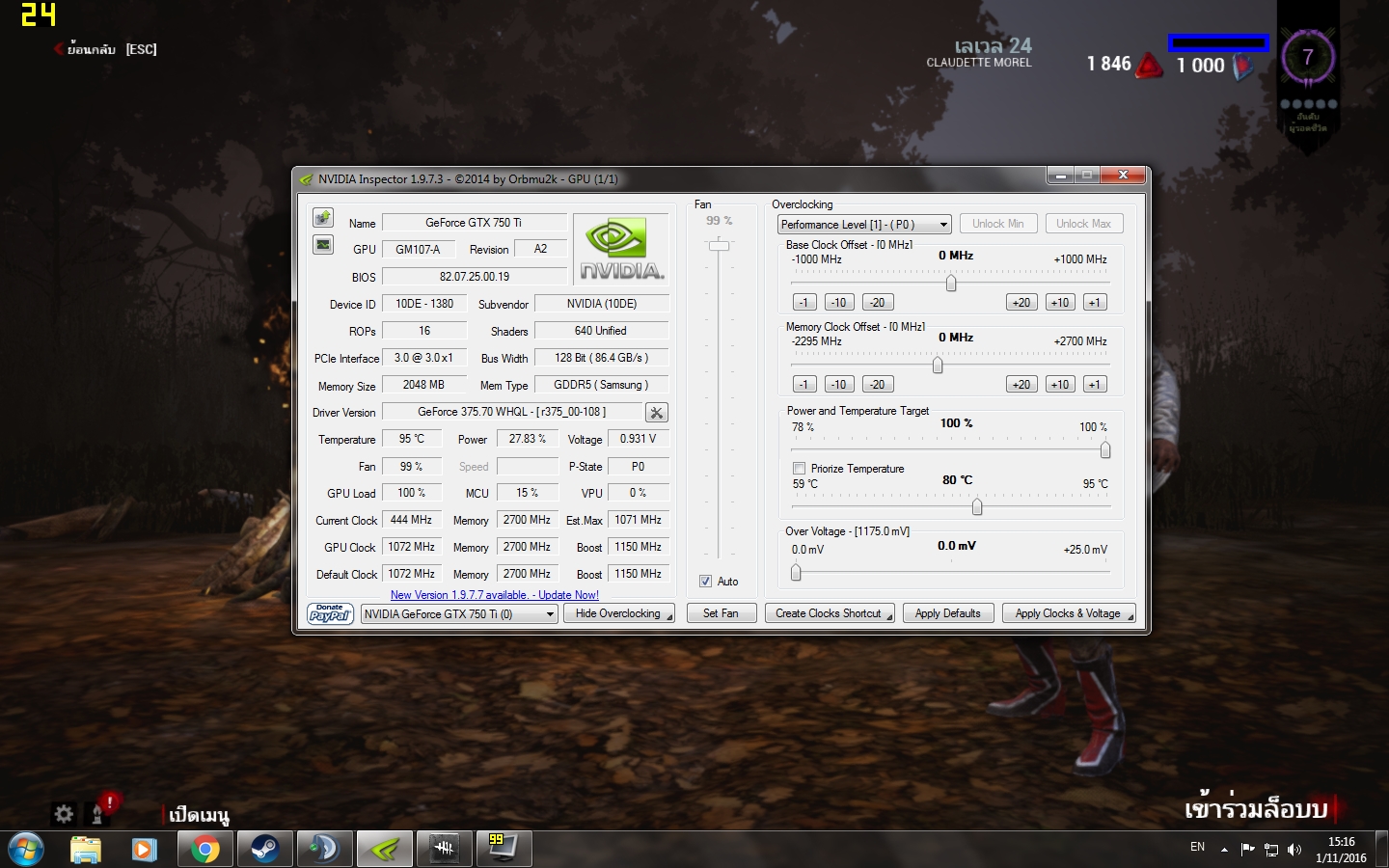Click the Temperature value 95 °C
Viewport: 1389px width, 868px height.
point(412,439)
